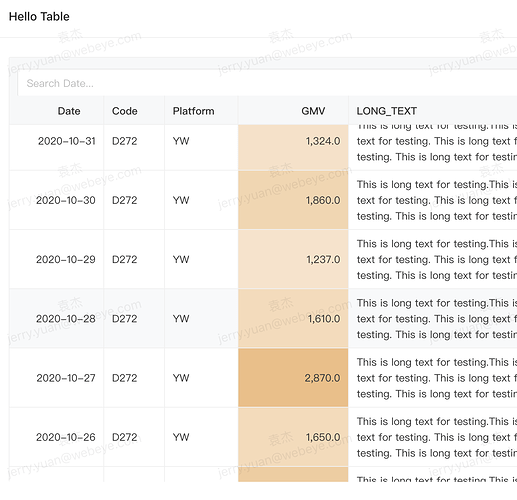Viewport: 517px width, 500px height.
Task: Select the GMV cell showing 1,610.0
Action: click(x=293, y=319)
